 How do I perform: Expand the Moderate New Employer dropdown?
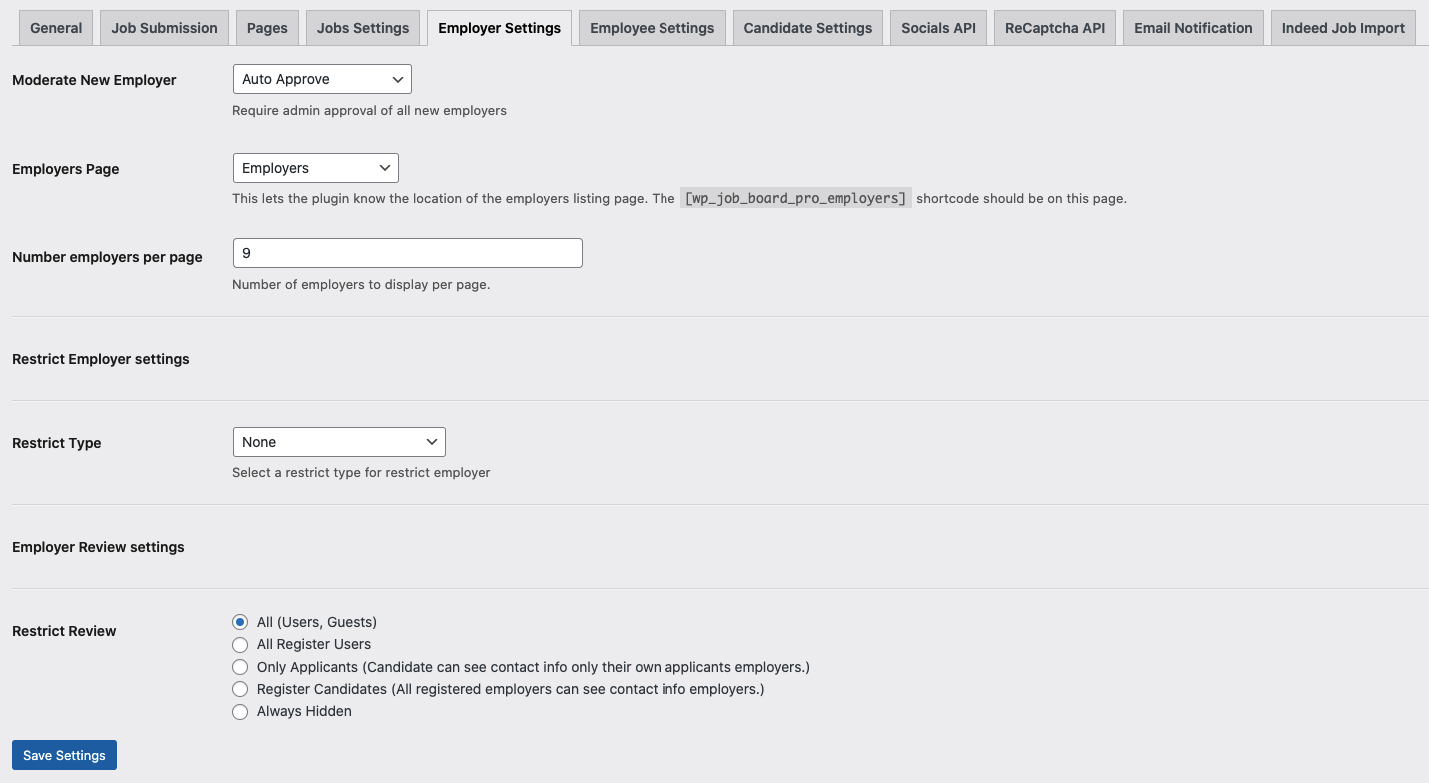pyautogui.click(x=321, y=79)
